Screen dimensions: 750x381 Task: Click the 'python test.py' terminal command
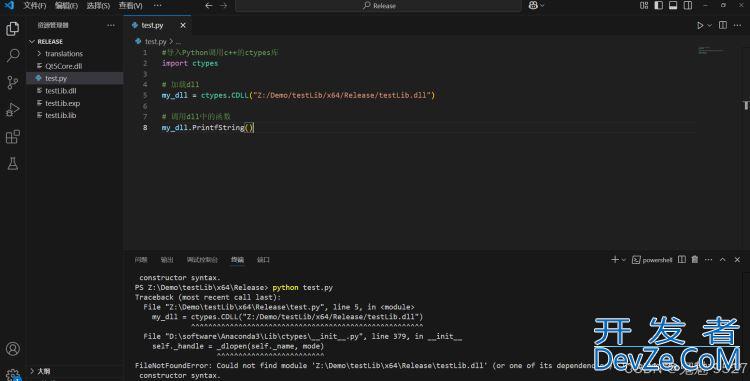[x=302, y=287]
